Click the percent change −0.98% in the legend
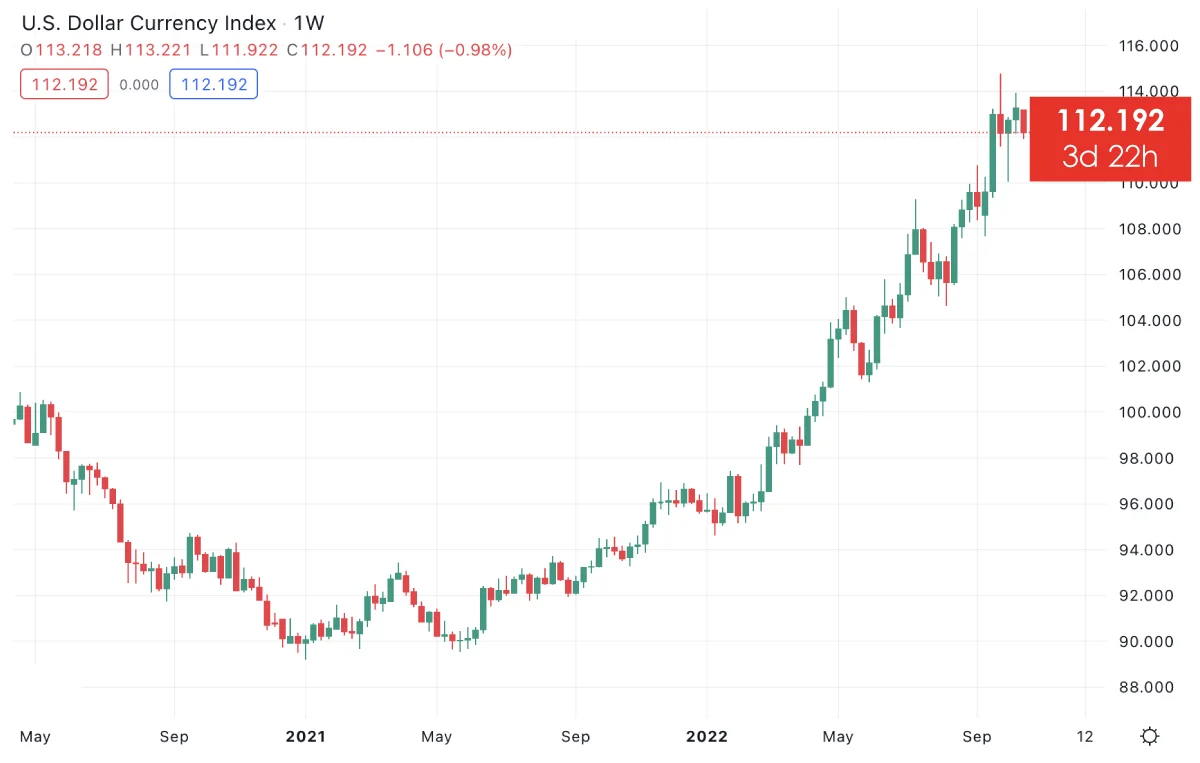The width and height of the screenshot is (1200, 763). point(476,50)
